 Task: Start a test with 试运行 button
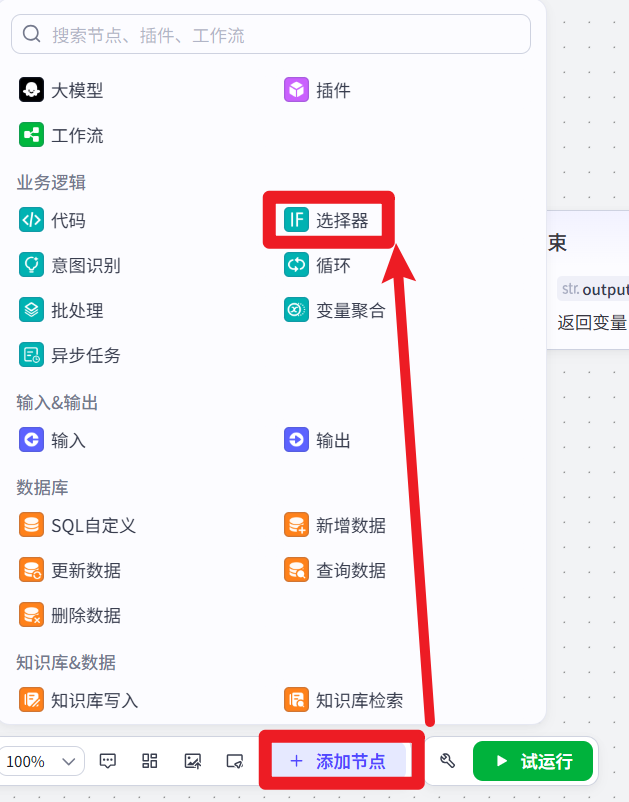click(x=533, y=761)
